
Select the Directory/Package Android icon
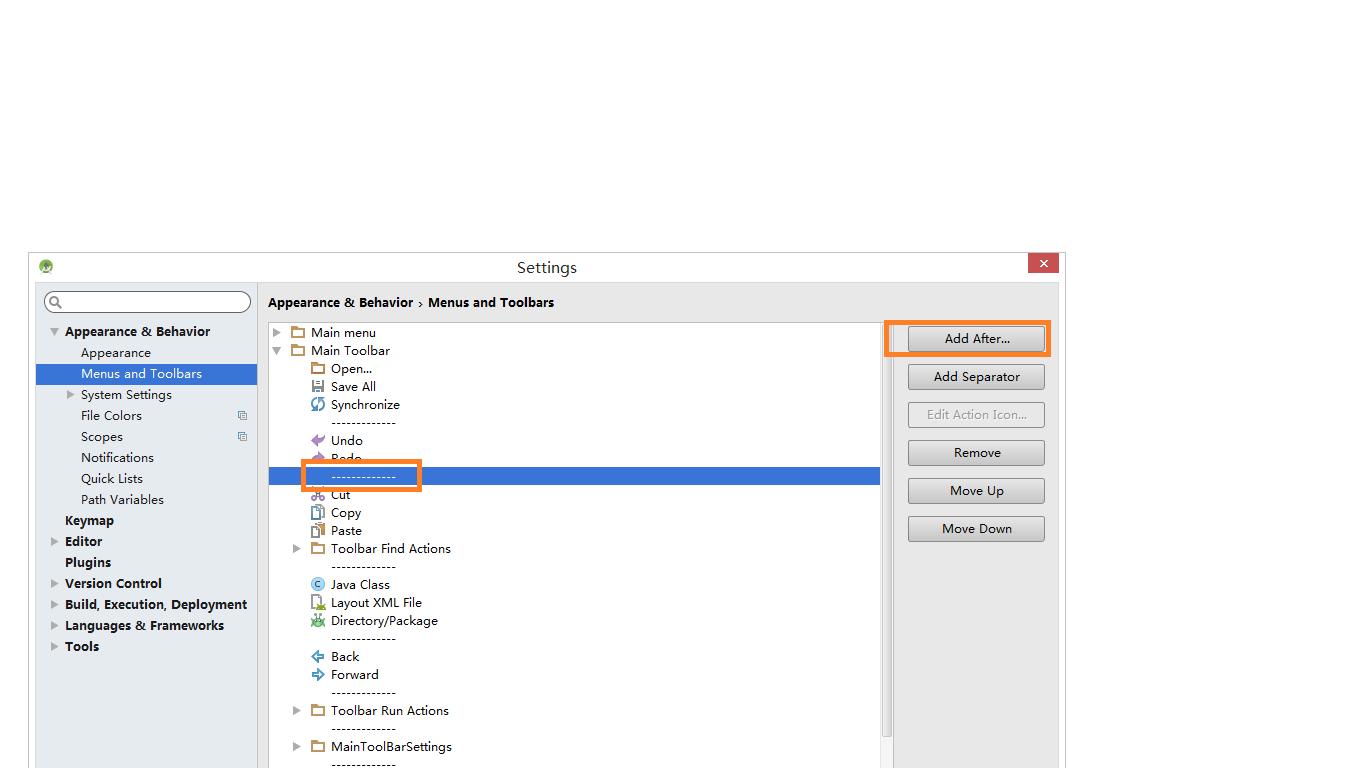318,620
